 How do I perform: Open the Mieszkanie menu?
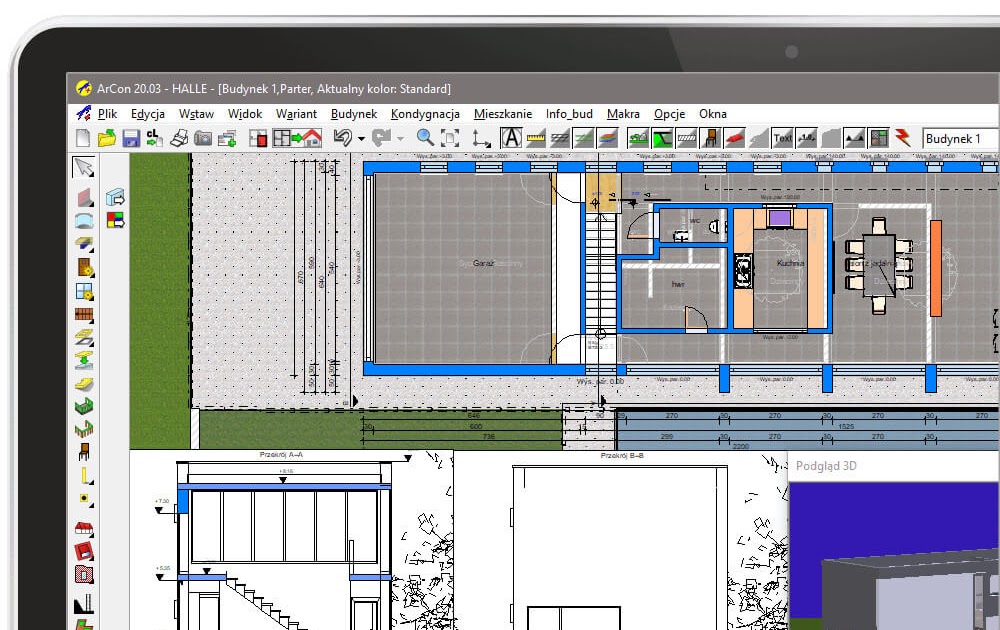[503, 114]
